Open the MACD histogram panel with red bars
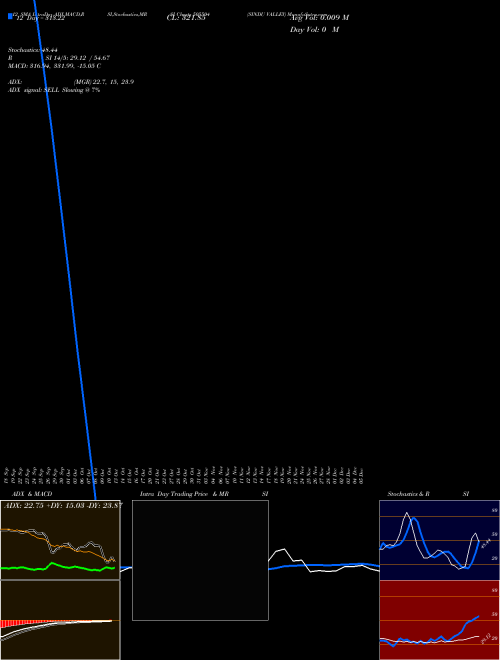Image resolution: width=500 pixels, height=660 pixels. (60, 620)
